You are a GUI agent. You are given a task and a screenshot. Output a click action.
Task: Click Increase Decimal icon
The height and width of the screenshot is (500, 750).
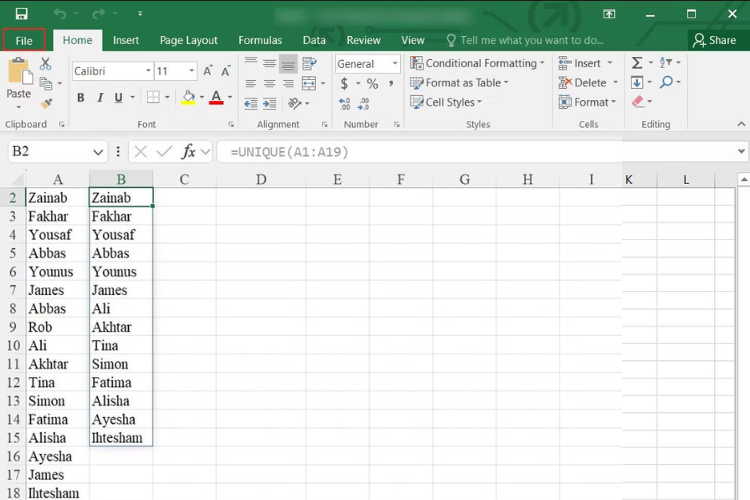point(344,104)
